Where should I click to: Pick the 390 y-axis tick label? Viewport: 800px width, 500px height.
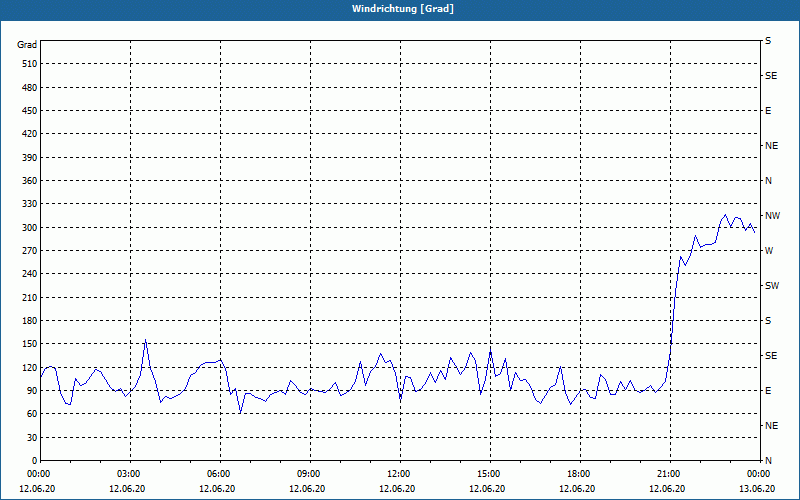[x=29, y=158]
